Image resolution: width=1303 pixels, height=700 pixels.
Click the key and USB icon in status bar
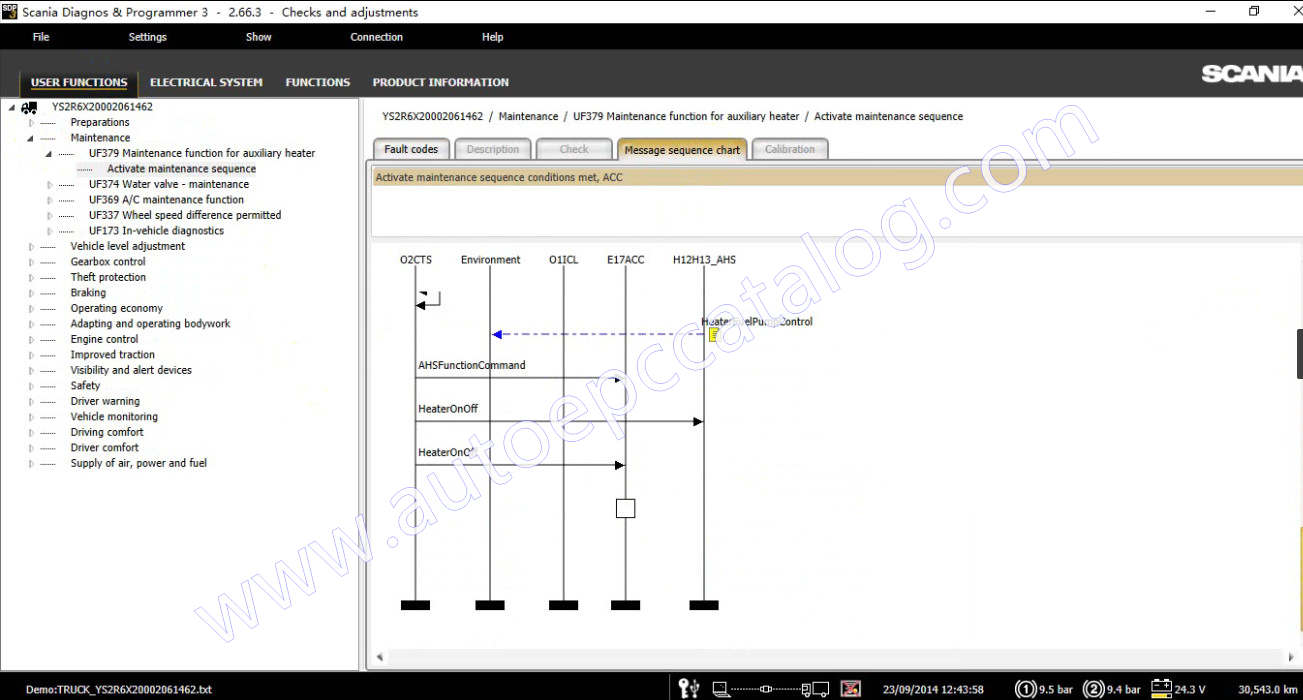click(x=689, y=688)
